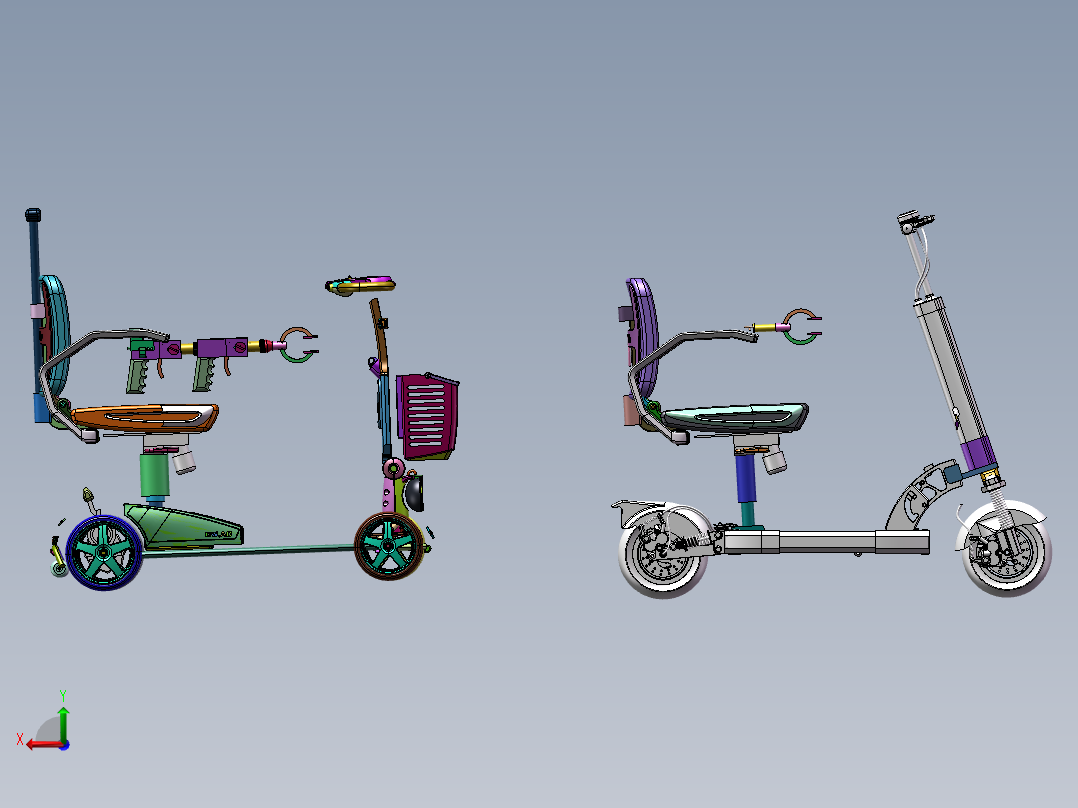
Task: Select the multicolored tiller head on left scooter
Action: tap(360, 285)
